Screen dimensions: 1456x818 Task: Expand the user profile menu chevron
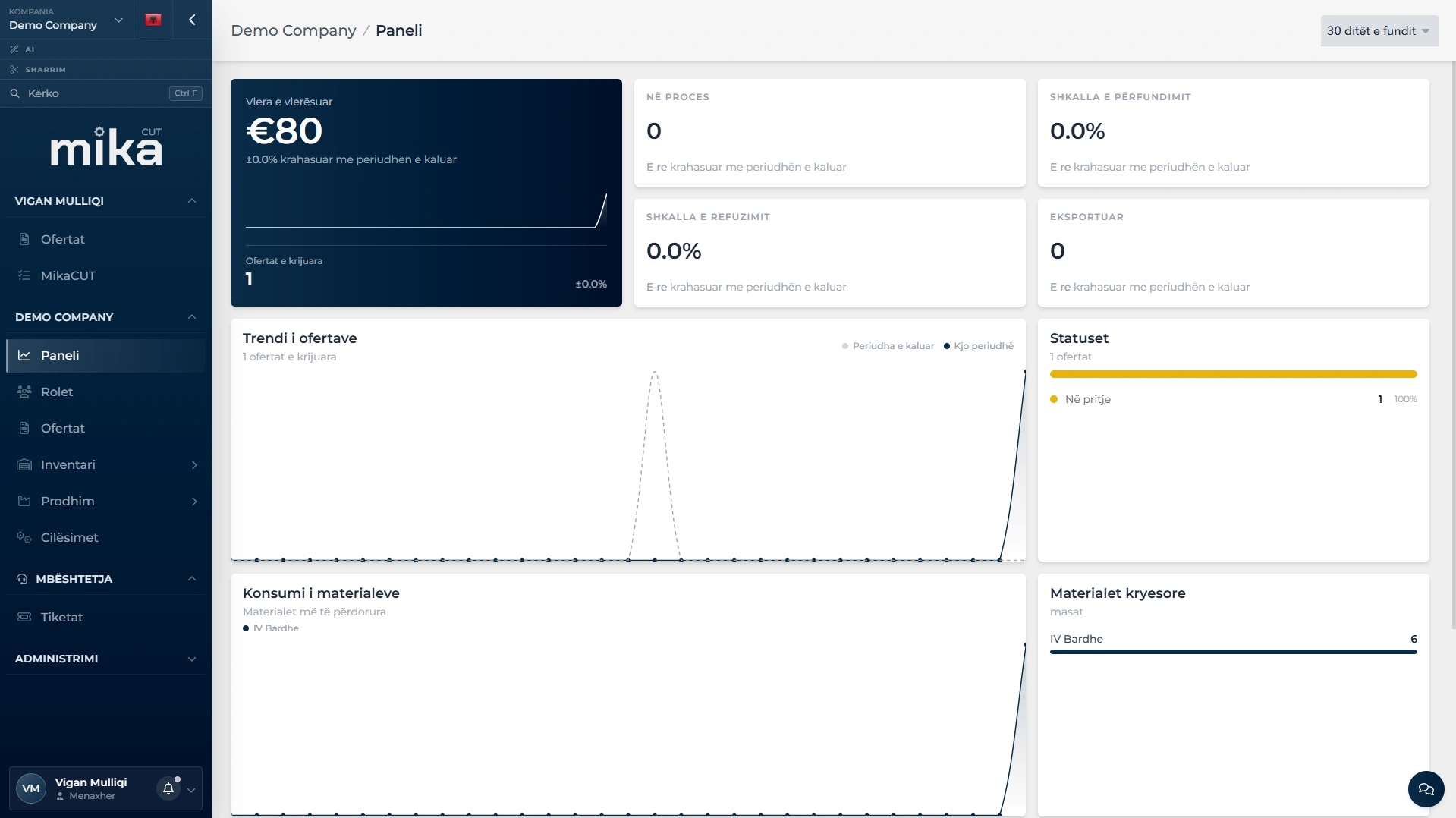pos(191,790)
